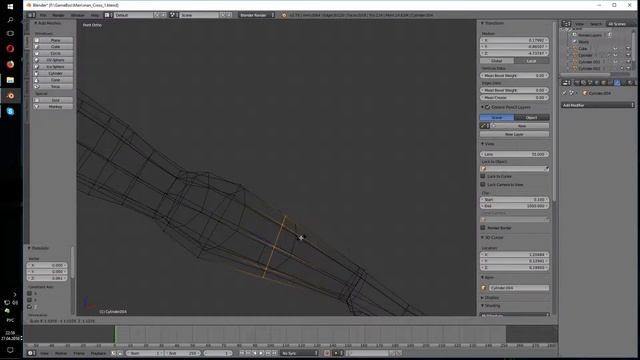Add the Monkey mesh
The height and width of the screenshot is (360, 640).
click(53, 107)
